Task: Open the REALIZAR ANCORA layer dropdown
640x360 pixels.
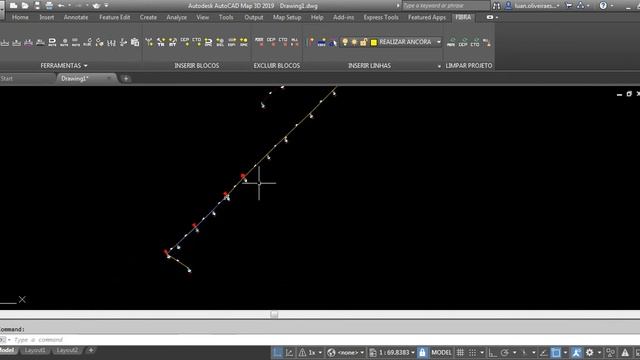Action: [439, 42]
